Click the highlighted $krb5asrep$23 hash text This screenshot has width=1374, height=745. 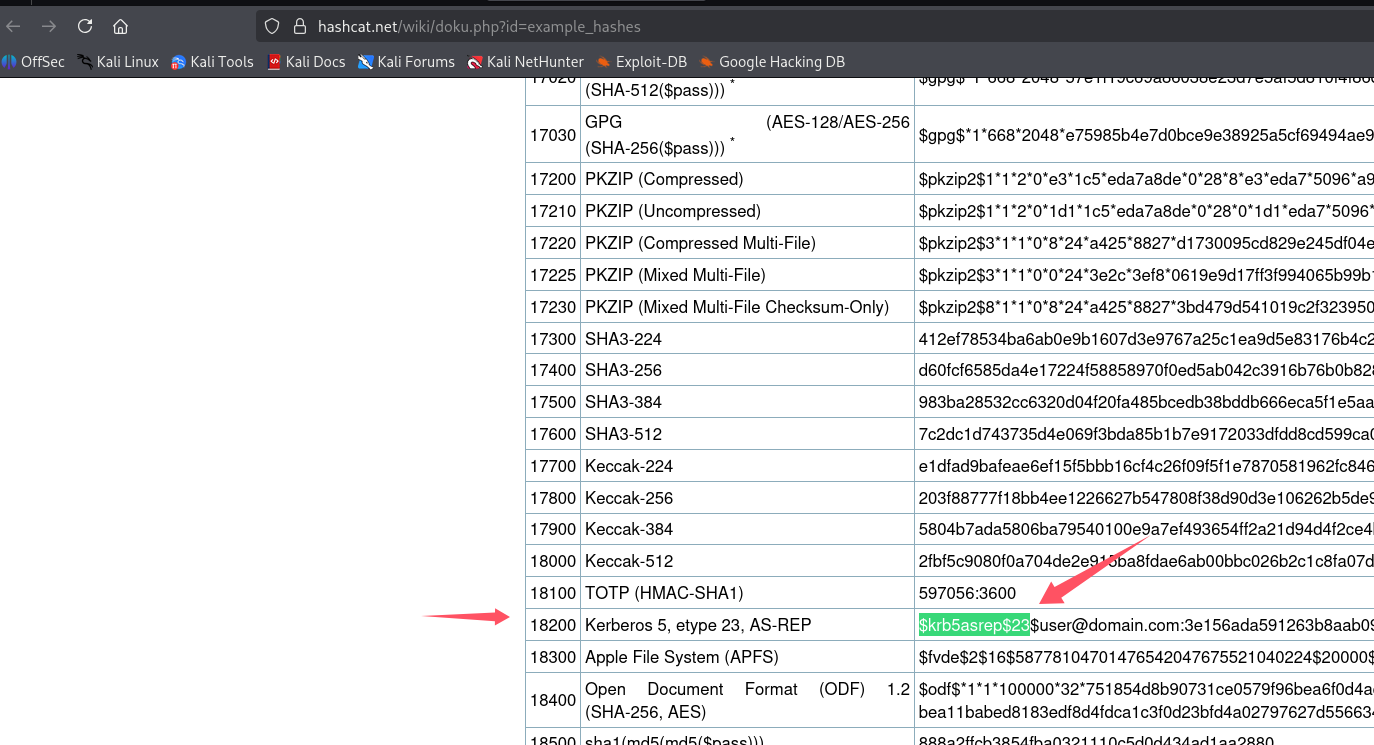(973, 625)
